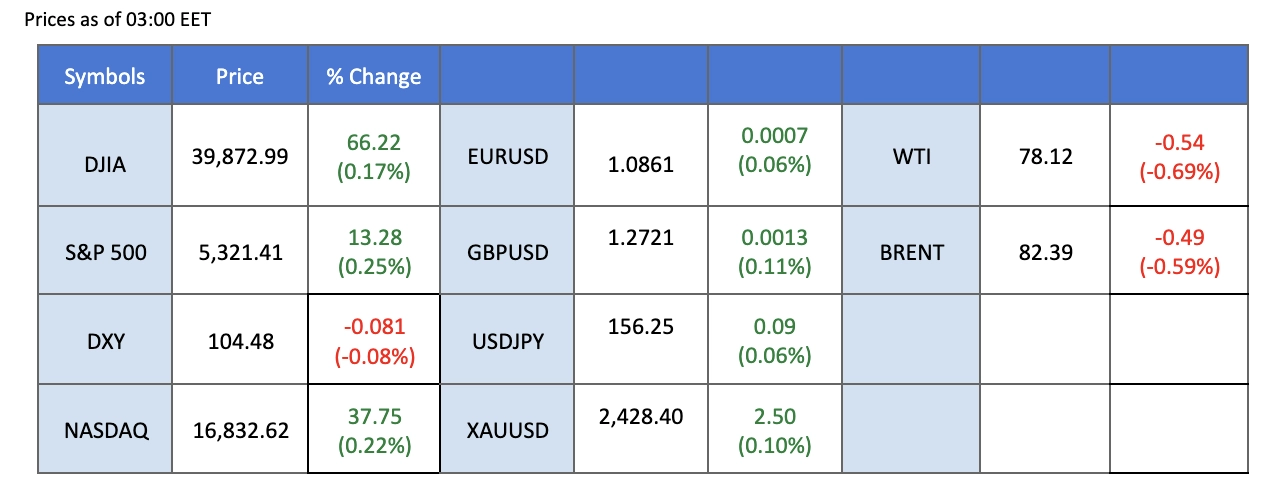Viewport: 1284px width, 496px height.
Task: Click the XAUUSD price 2,428.40
Action: [641, 416]
